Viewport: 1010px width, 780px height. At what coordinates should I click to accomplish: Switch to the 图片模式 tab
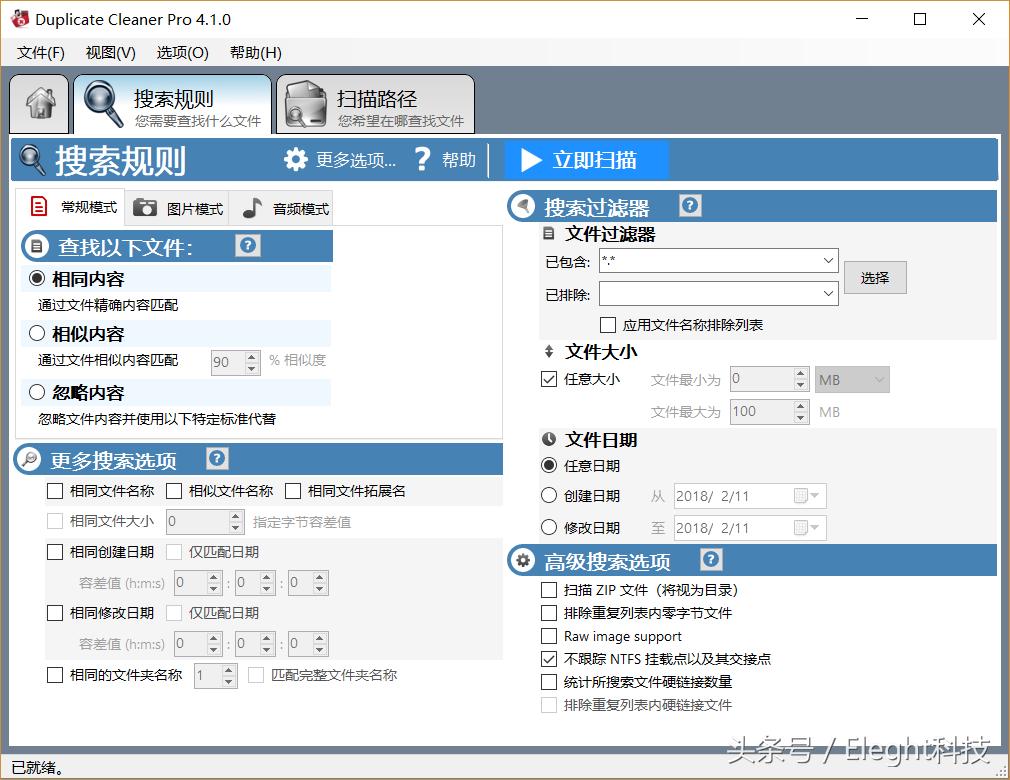[178, 207]
